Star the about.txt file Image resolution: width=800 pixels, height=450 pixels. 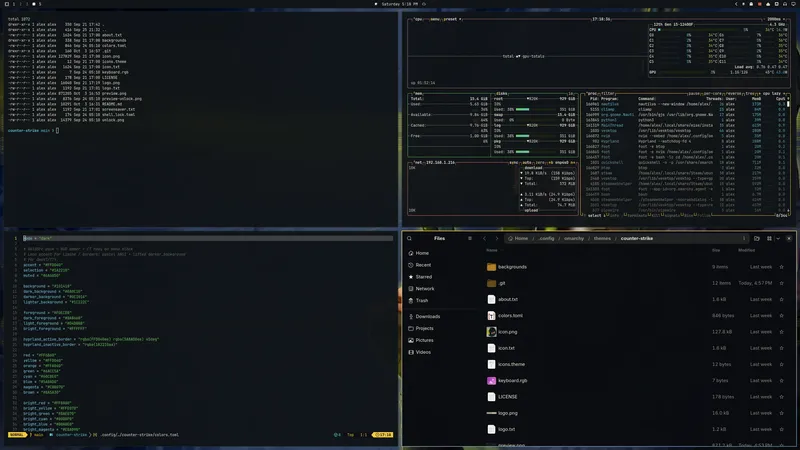(781, 299)
